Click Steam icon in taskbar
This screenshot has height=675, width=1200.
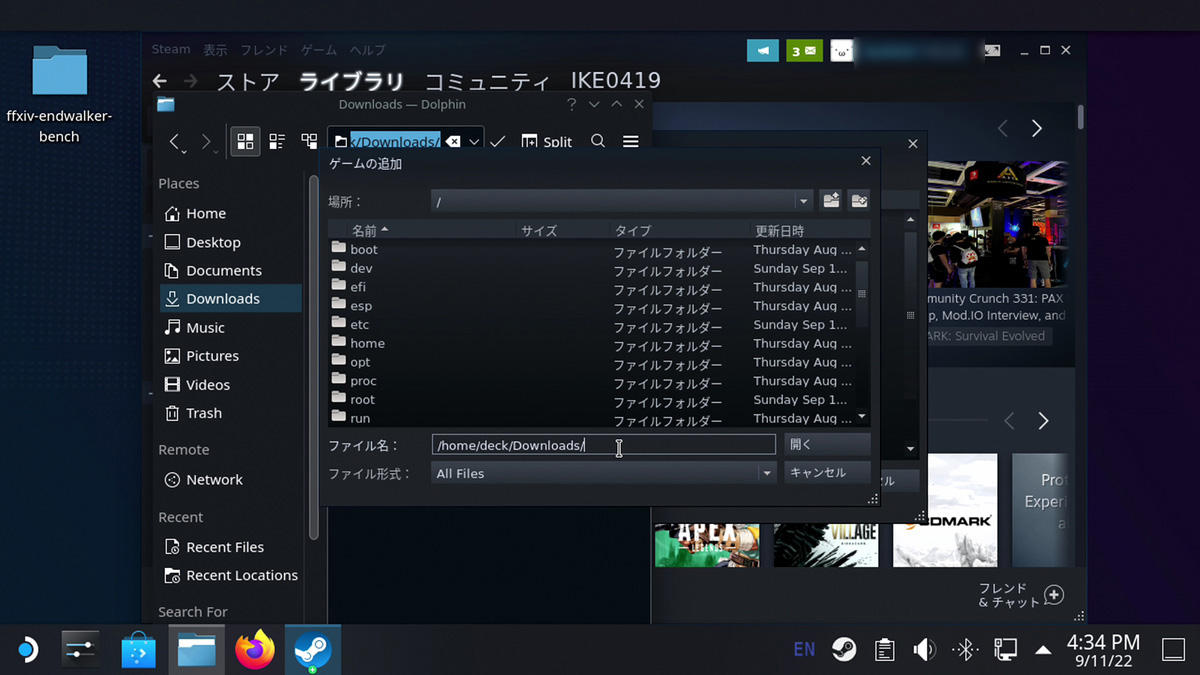coord(313,651)
